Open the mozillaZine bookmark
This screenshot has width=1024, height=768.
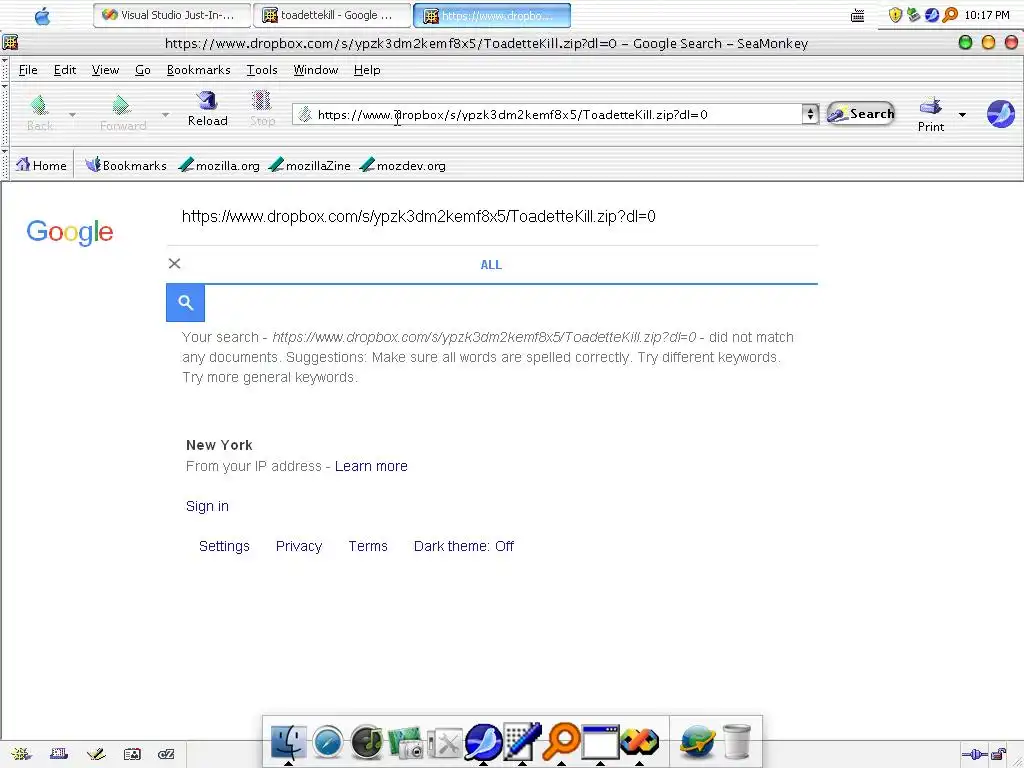(310, 165)
